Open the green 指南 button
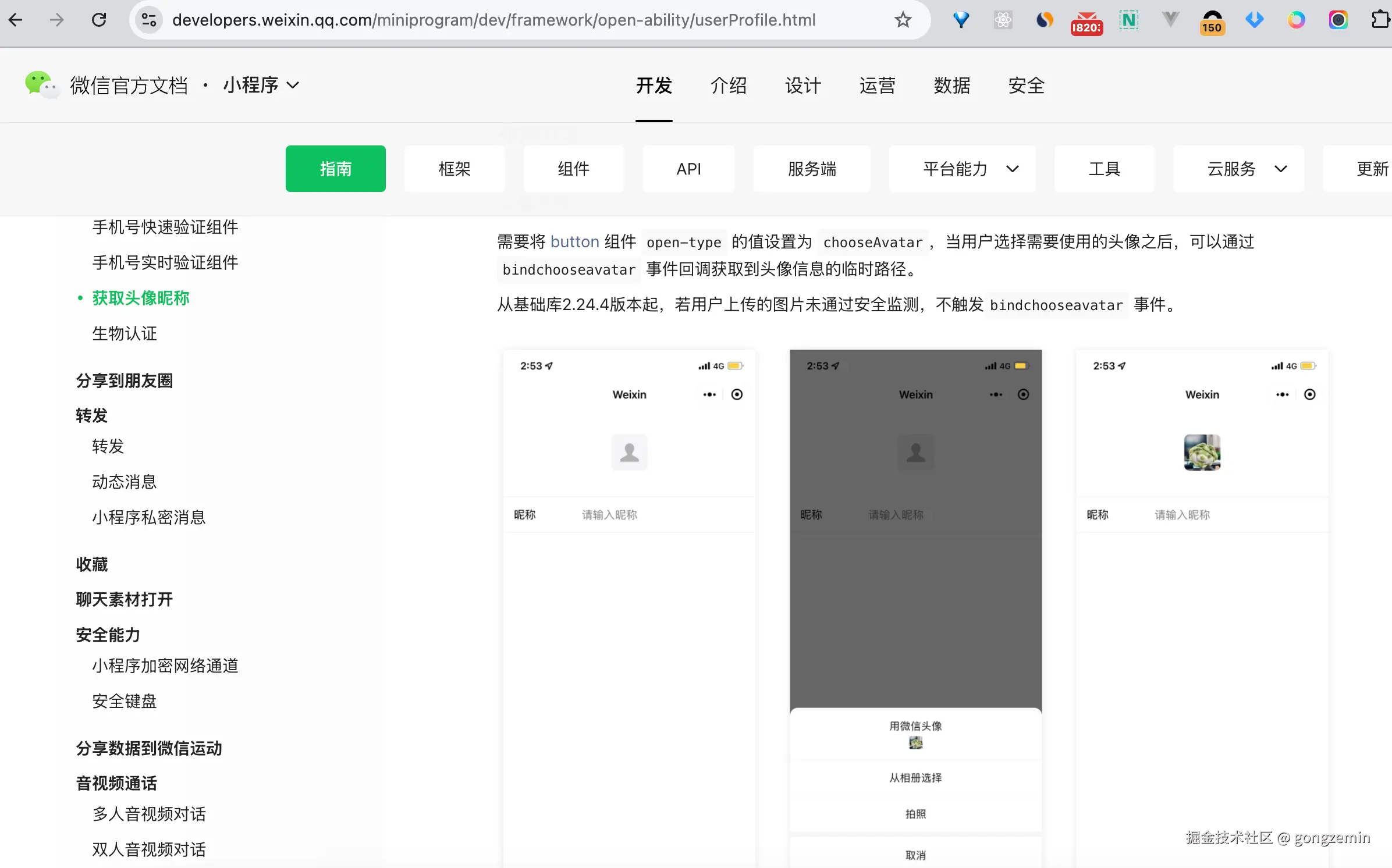The image size is (1392, 868). tap(335, 169)
